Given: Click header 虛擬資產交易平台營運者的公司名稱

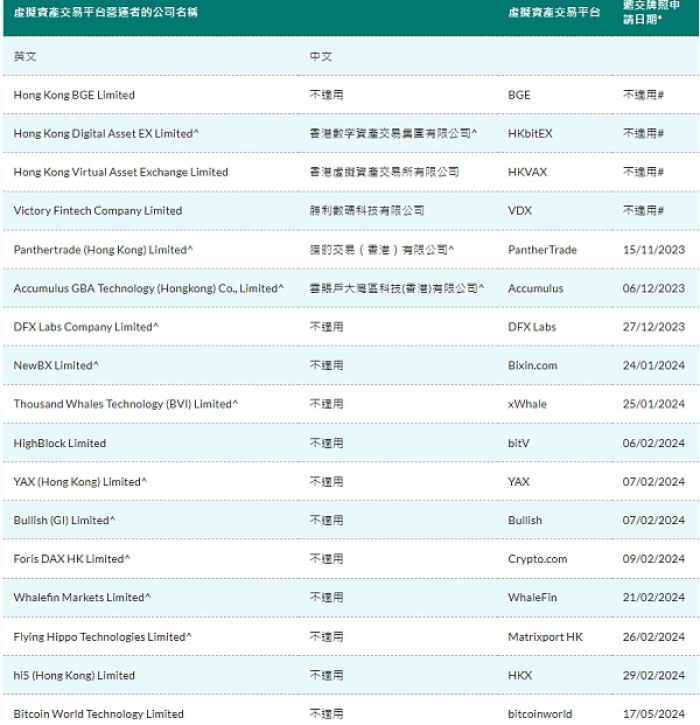Looking at the screenshot, I should (106, 12).
